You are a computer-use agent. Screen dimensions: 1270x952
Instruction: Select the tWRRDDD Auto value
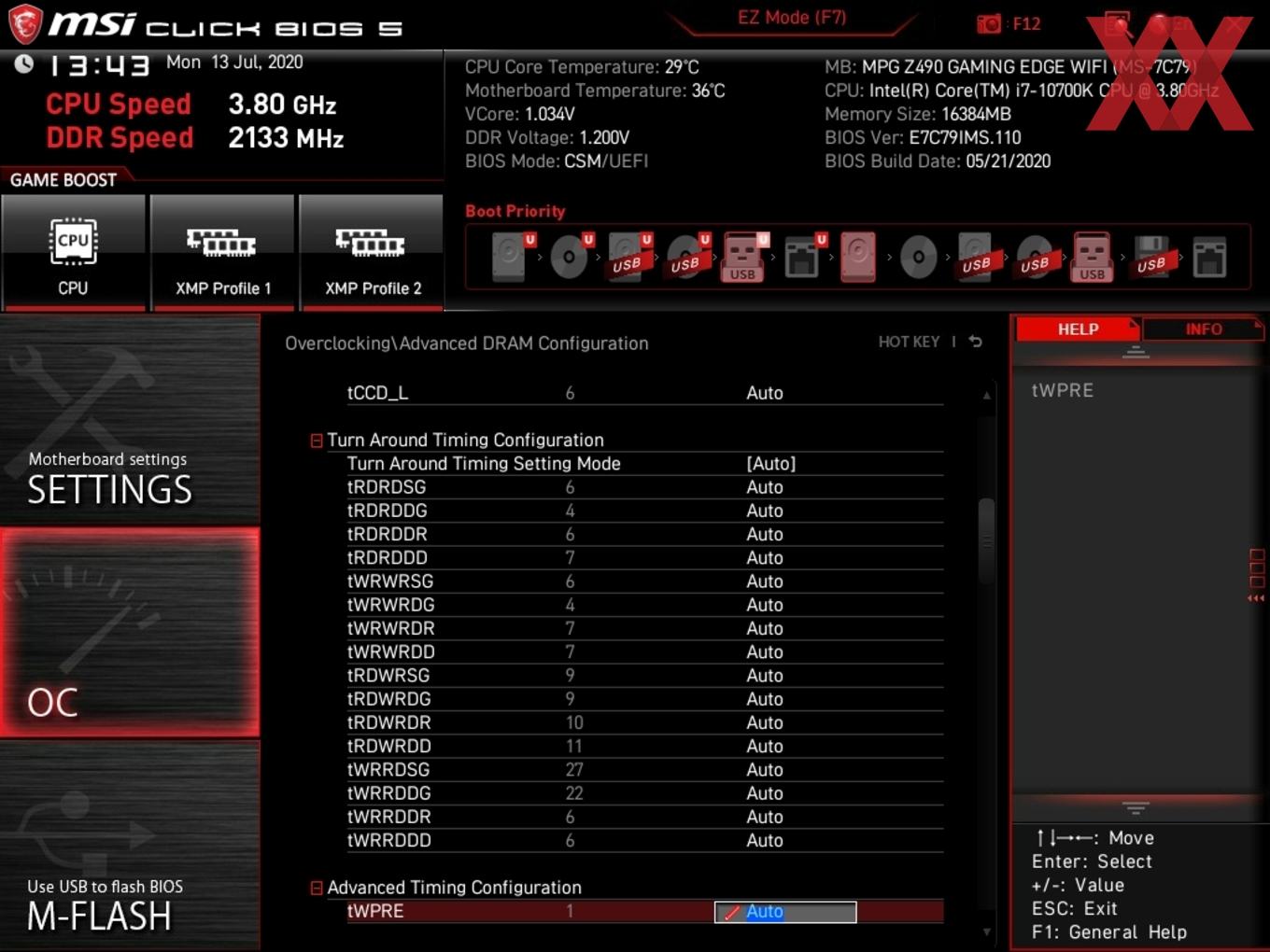(764, 840)
